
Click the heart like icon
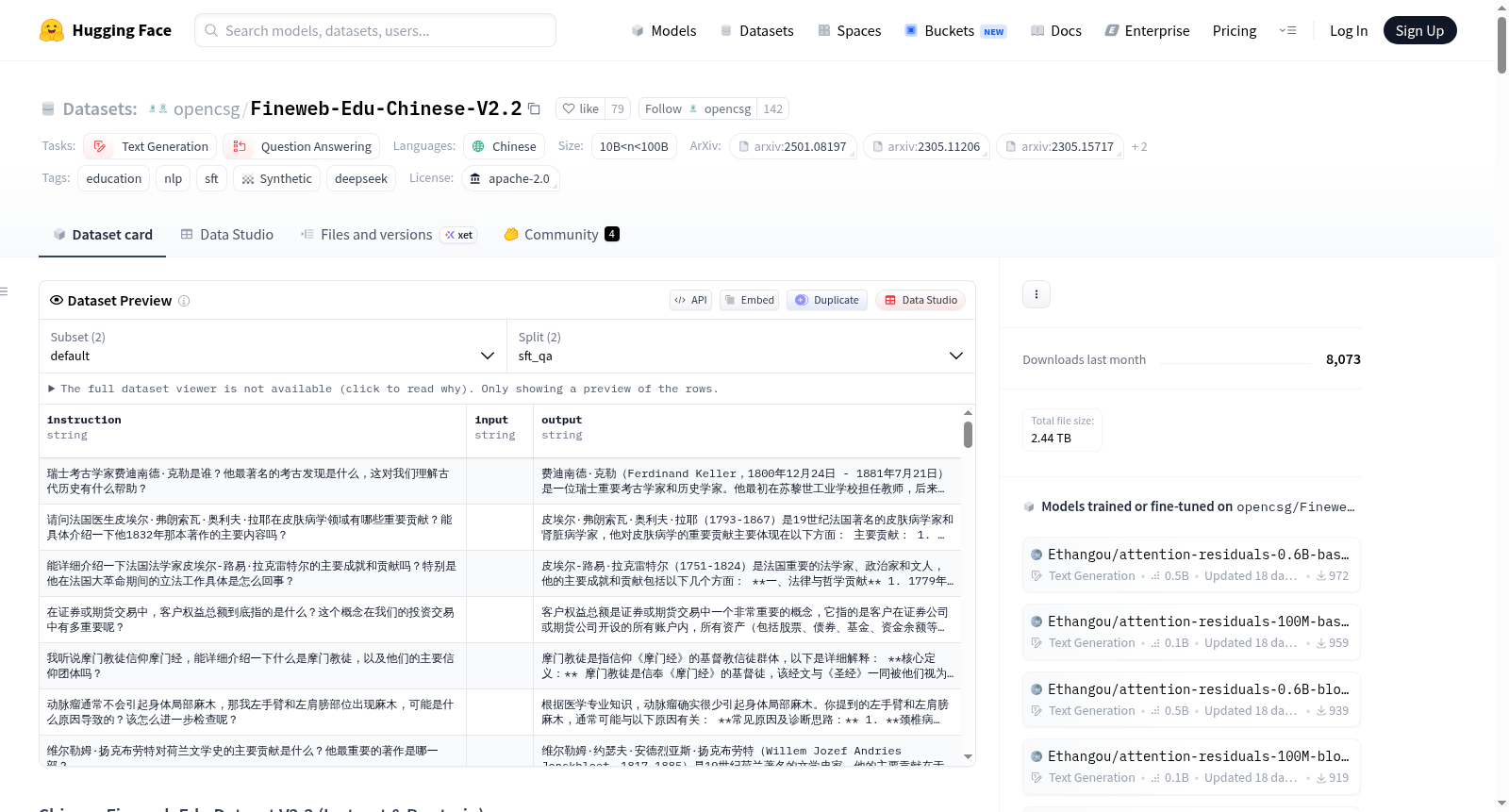pos(569,108)
